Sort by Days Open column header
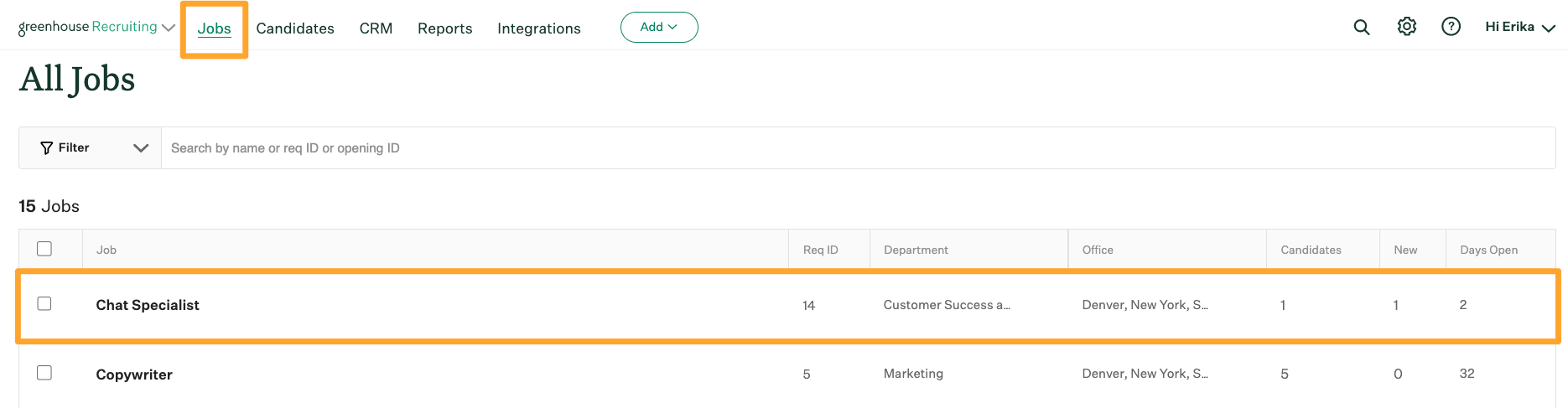1568x408 pixels. [x=1488, y=250]
